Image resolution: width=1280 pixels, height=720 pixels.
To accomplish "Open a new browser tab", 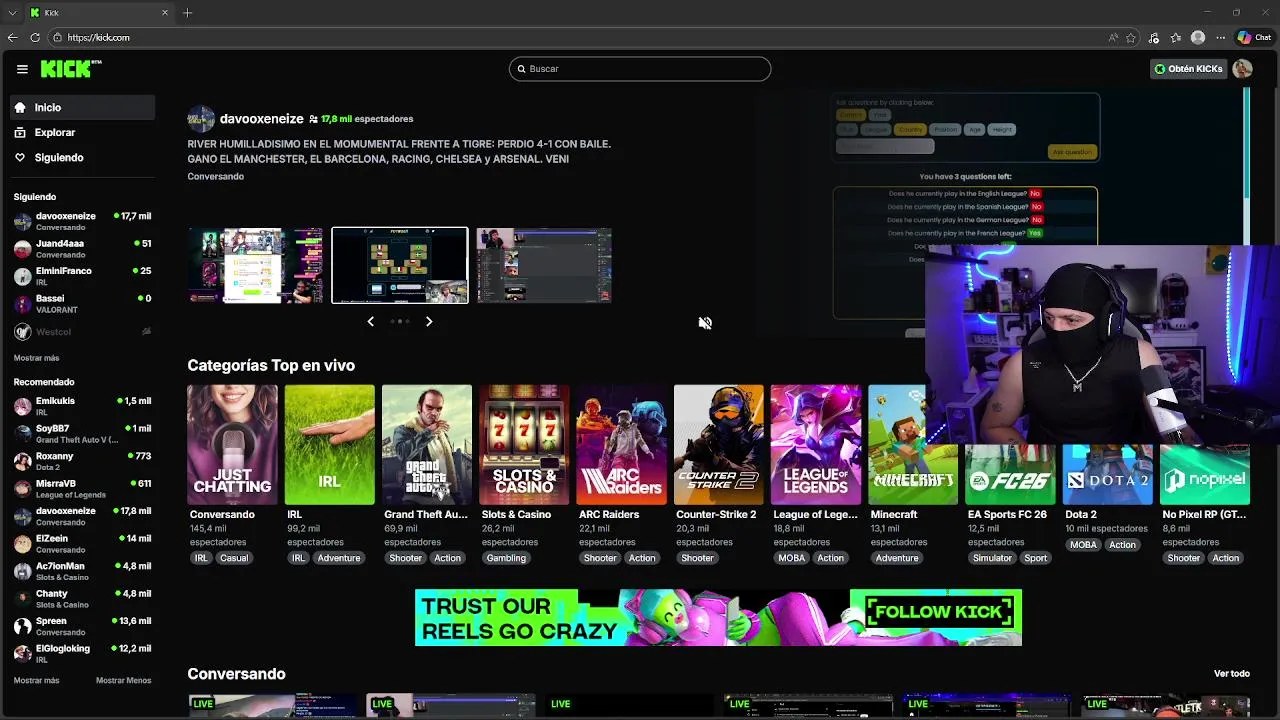I will pyautogui.click(x=187, y=13).
